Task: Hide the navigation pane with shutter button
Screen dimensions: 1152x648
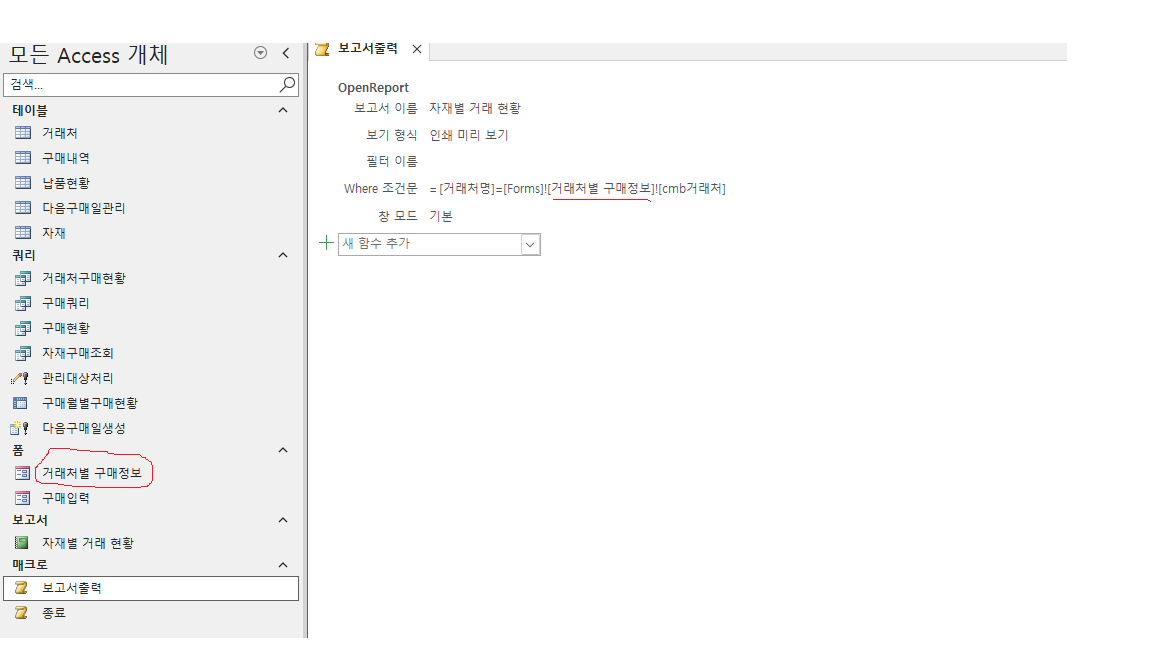Action: (x=286, y=53)
